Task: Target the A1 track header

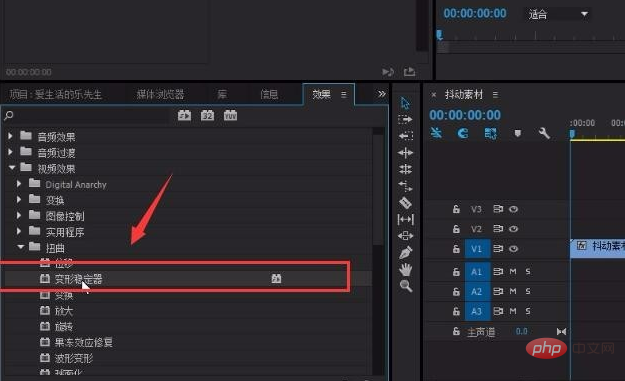Action: pyautogui.click(x=477, y=271)
